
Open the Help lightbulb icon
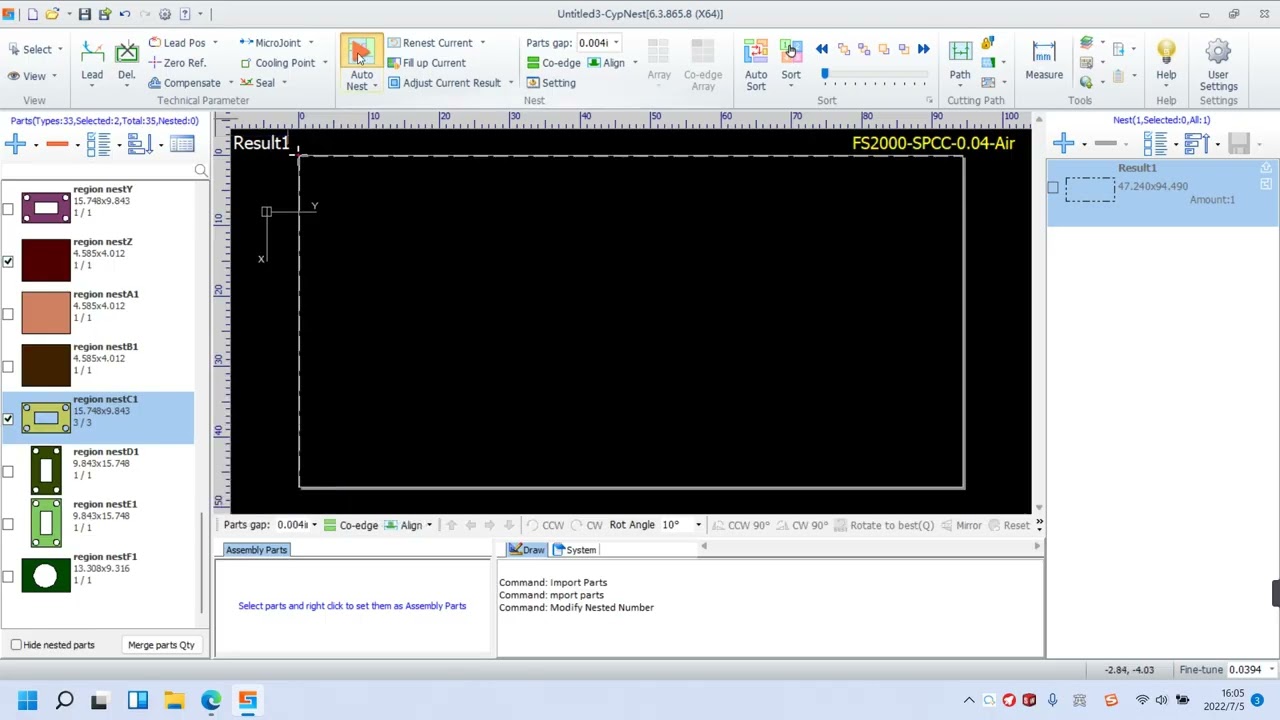pyautogui.click(x=1166, y=52)
